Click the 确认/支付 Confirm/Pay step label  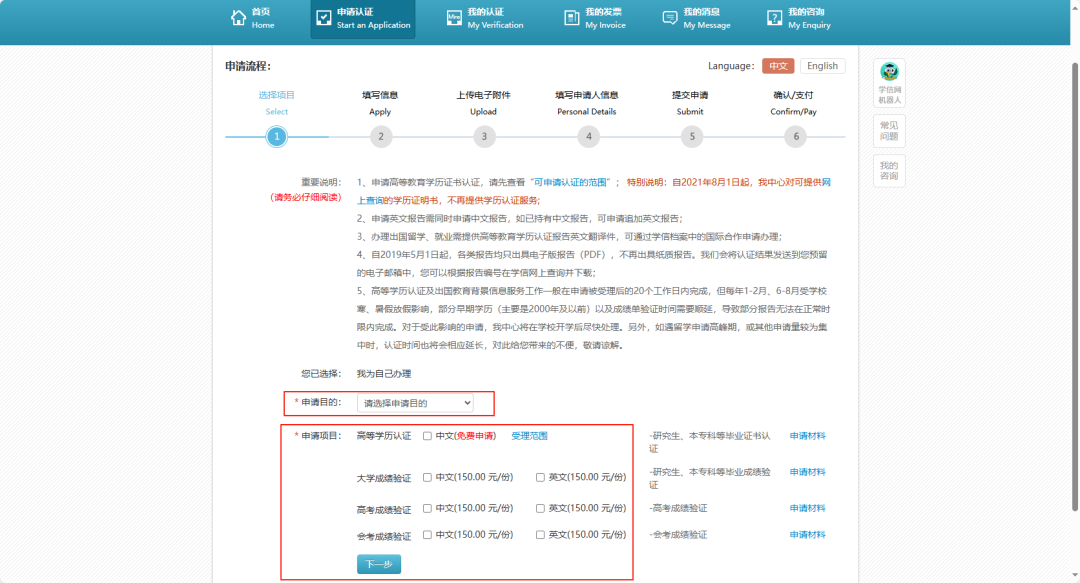click(793, 103)
